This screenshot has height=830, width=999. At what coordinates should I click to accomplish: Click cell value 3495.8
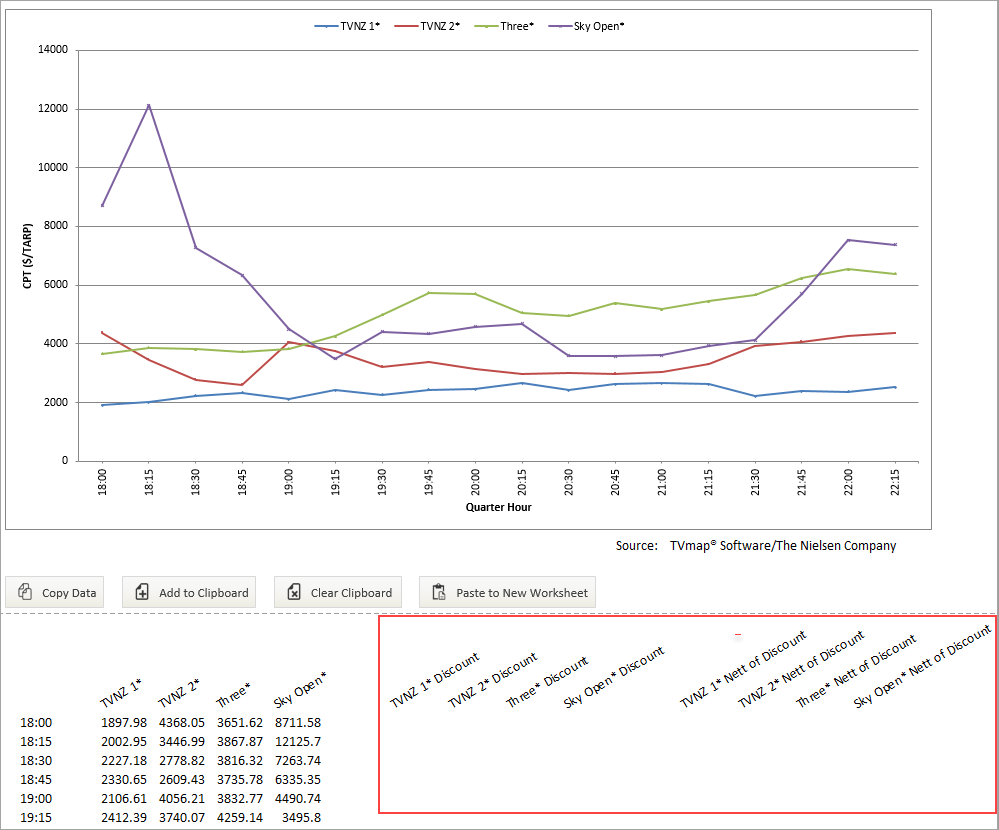tap(302, 818)
